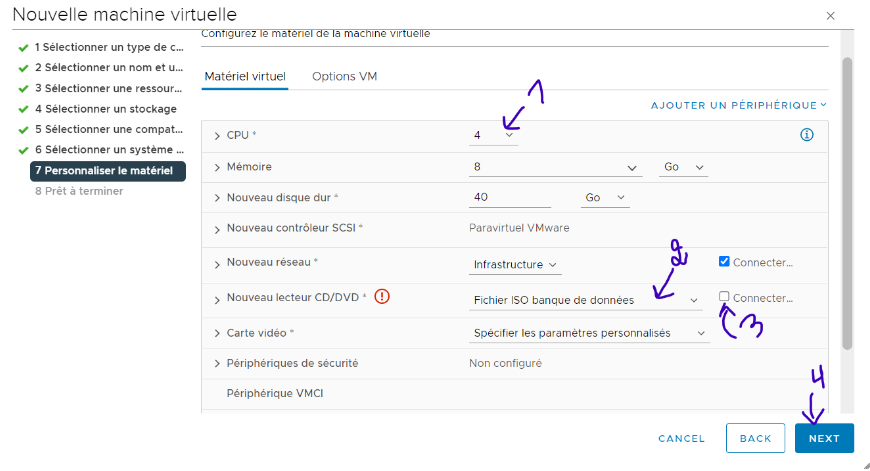Click the NEXT button
The image size is (870, 471).
tap(824, 438)
